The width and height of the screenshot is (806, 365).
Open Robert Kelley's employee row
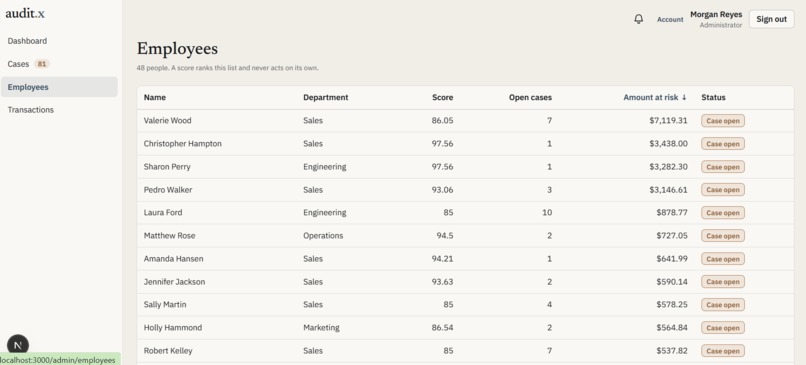tap(465, 351)
